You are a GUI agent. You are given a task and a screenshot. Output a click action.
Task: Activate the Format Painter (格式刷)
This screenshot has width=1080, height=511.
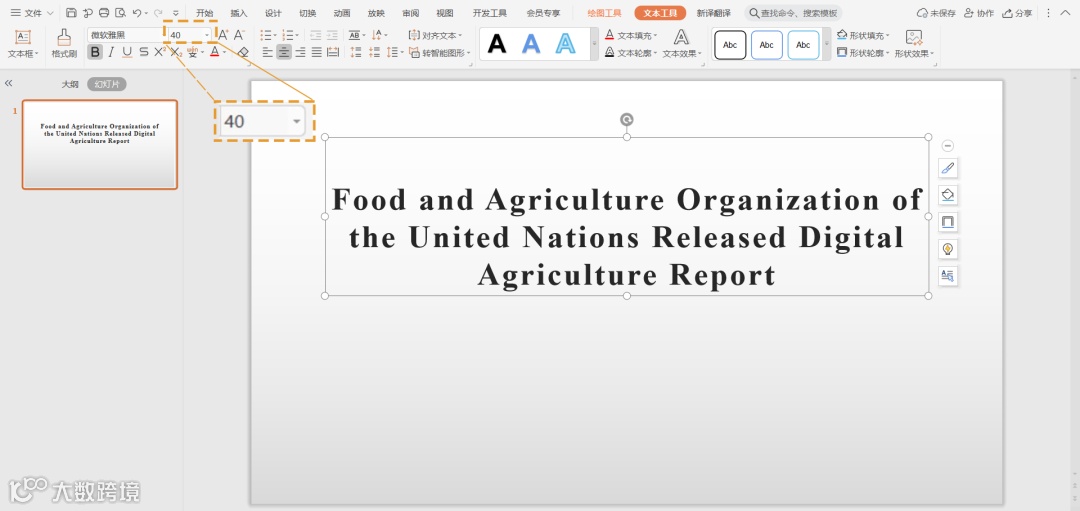(x=64, y=43)
